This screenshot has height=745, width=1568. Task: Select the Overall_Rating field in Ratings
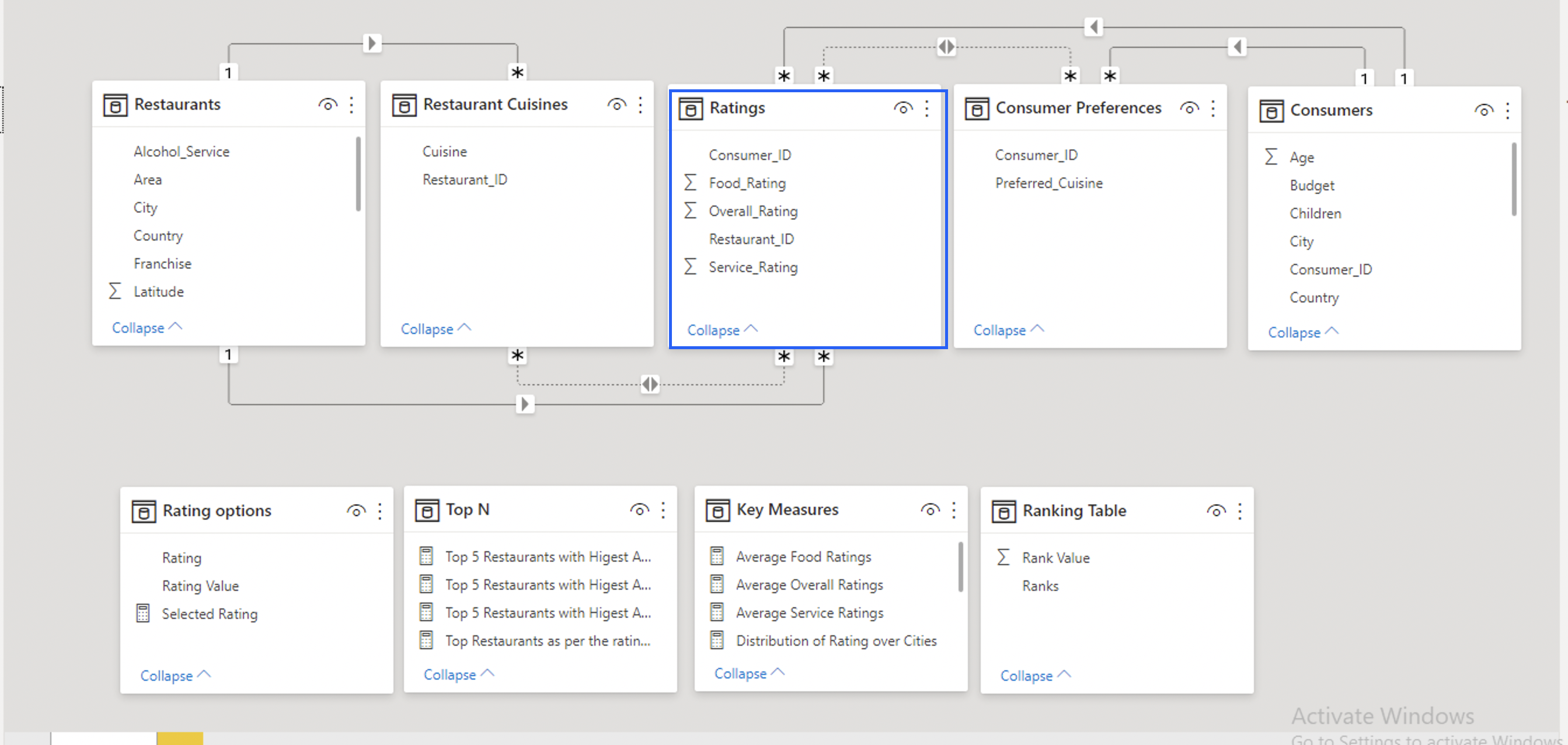[753, 211]
